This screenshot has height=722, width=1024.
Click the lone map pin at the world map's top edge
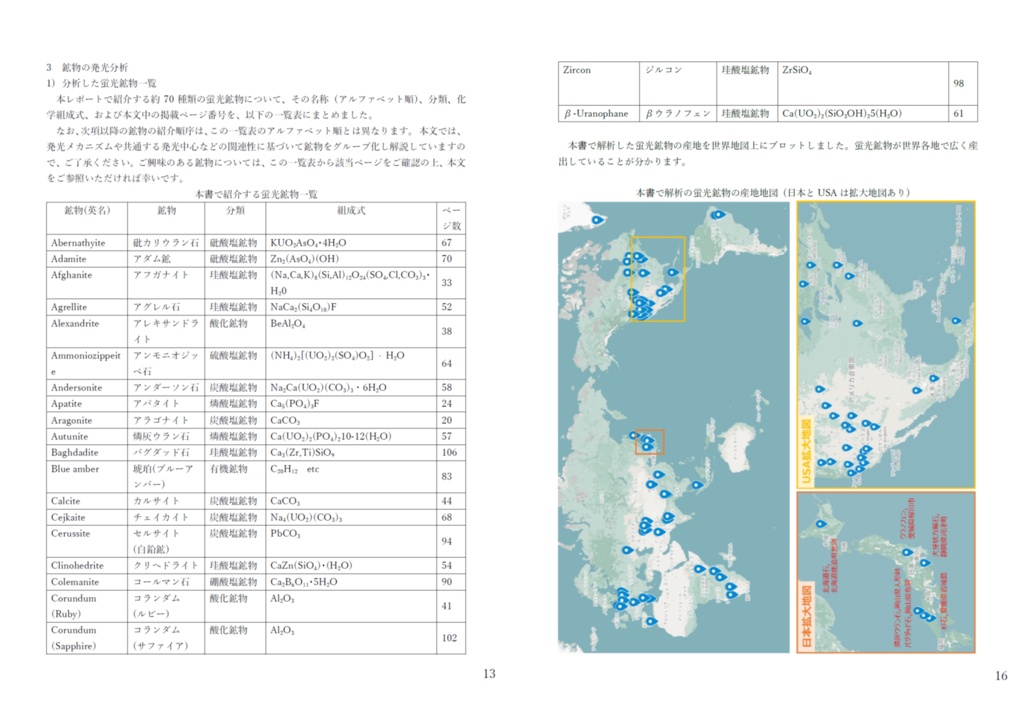[718, 214]
